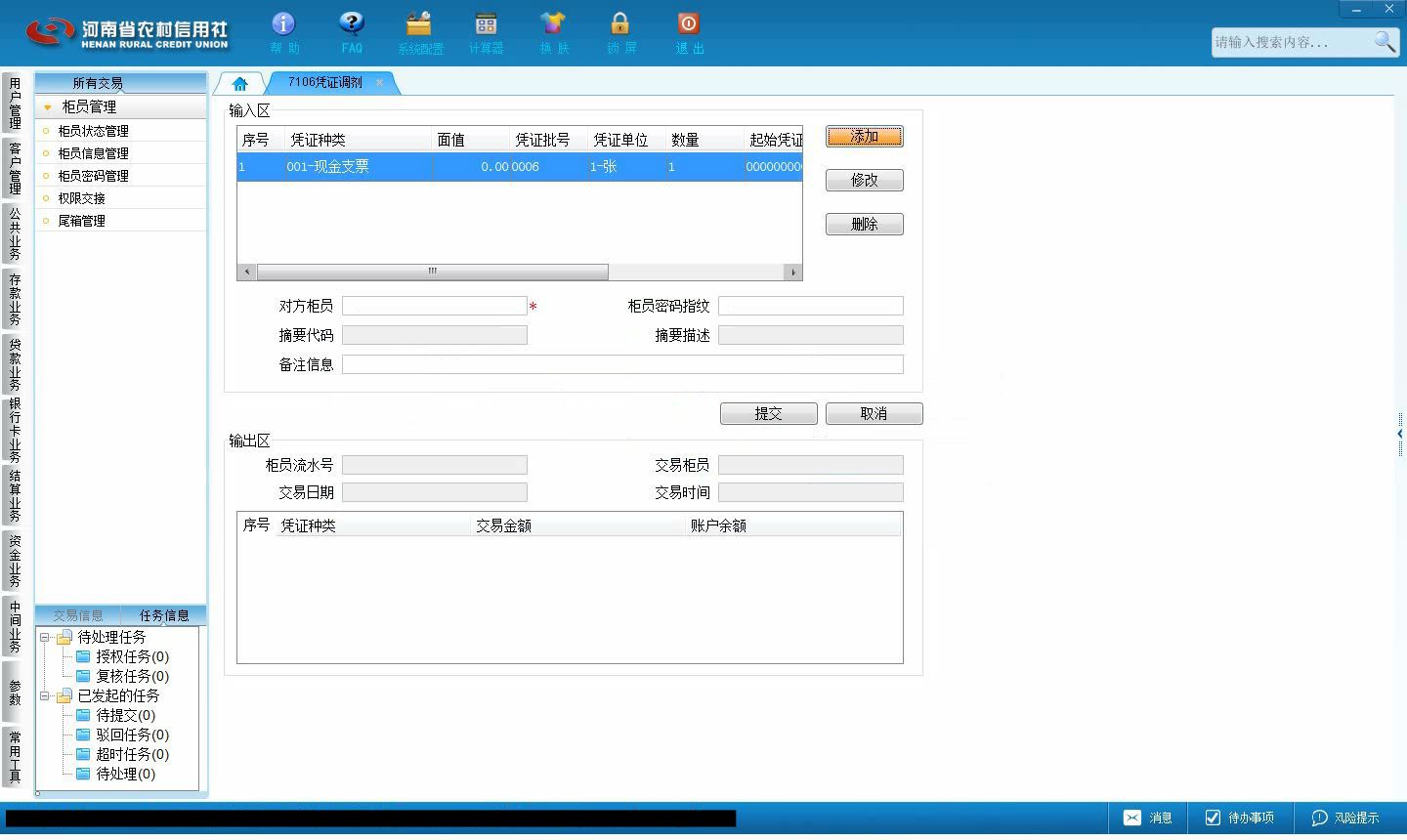The width and height of the screenshot is (1407, 840).
Task: Select the 待提交(0) folder
Action: [x=115, y=715]
